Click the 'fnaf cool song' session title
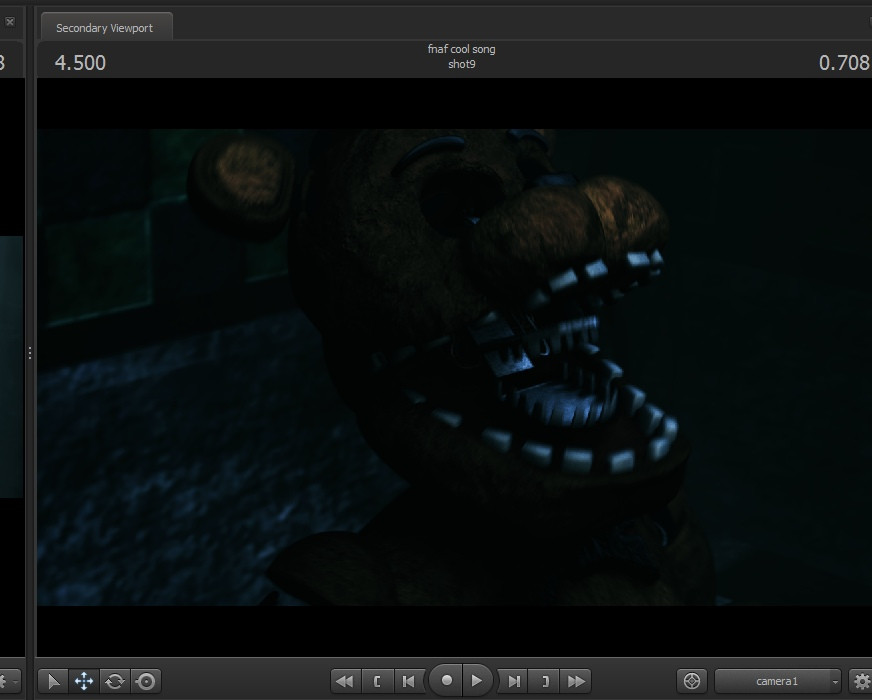This screenshot has width=872, height=700. coord(462,49)
